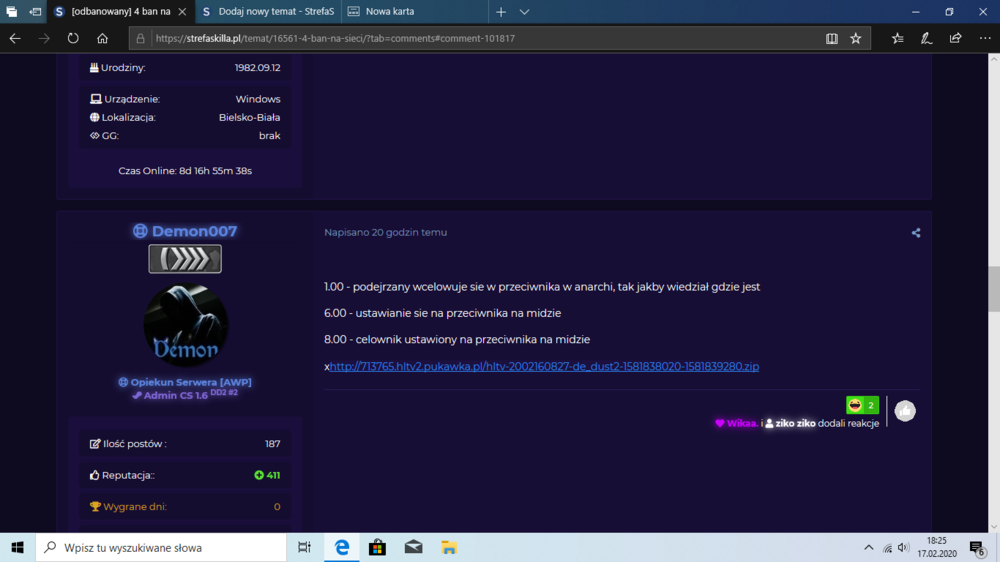The height and width of the screenshot is (562, 1000).
Task: Click the laughing reaction count badge
Action: (x=862, y=405)
